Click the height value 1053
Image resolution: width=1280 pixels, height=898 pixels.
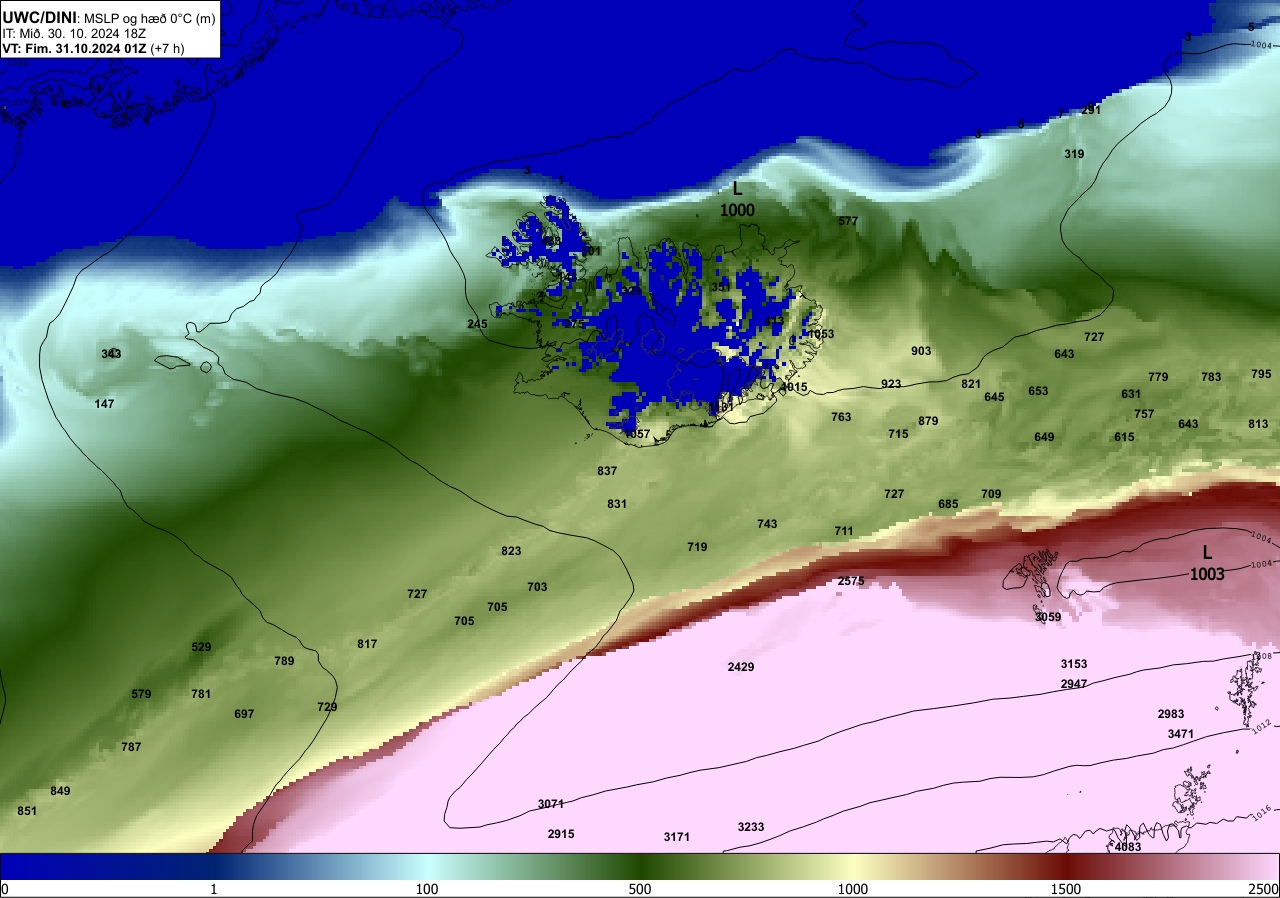pyautogui.click(x=820, y=334)
